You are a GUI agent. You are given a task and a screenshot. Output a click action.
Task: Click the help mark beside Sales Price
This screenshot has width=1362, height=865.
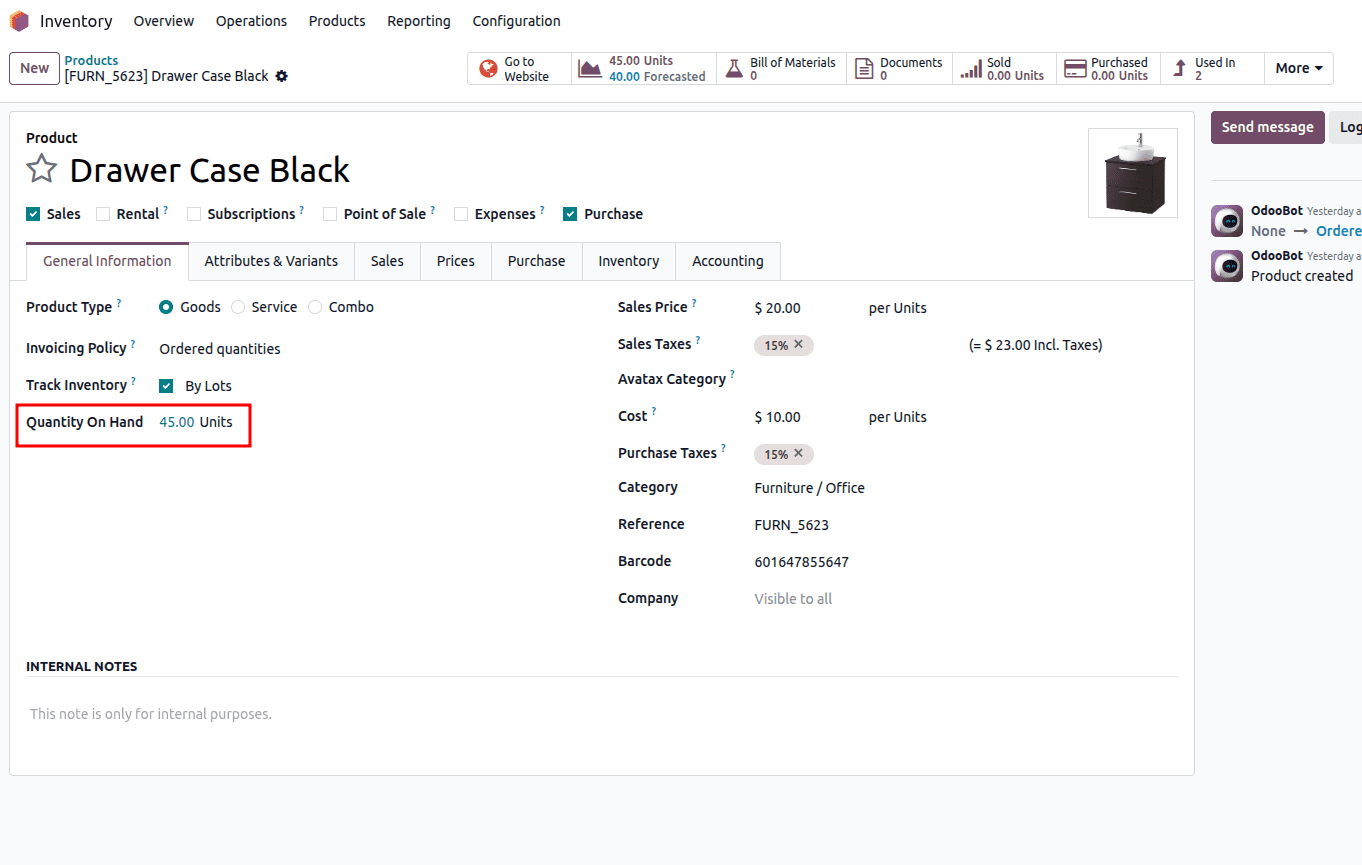coord(694,303)
